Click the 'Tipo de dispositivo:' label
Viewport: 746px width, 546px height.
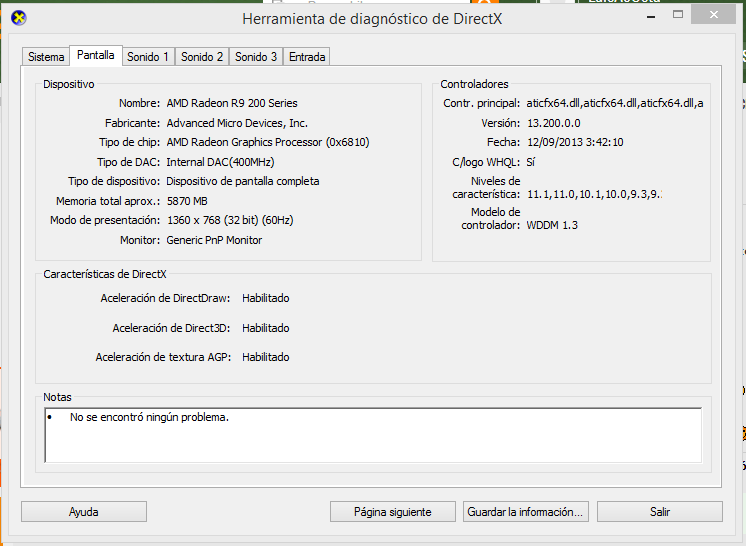[114, 181]
